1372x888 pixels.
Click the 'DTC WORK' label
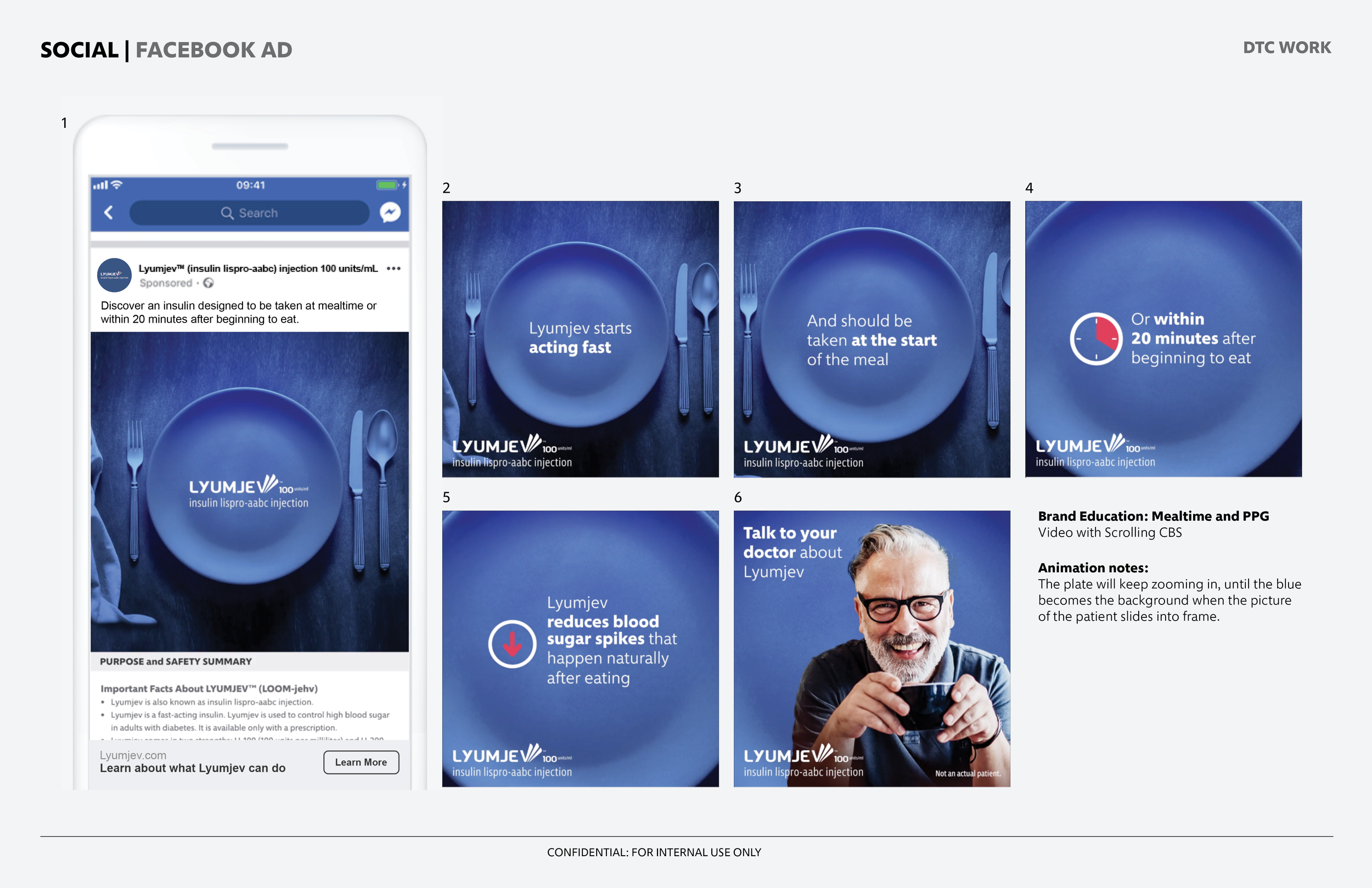tap(1287, 47)
